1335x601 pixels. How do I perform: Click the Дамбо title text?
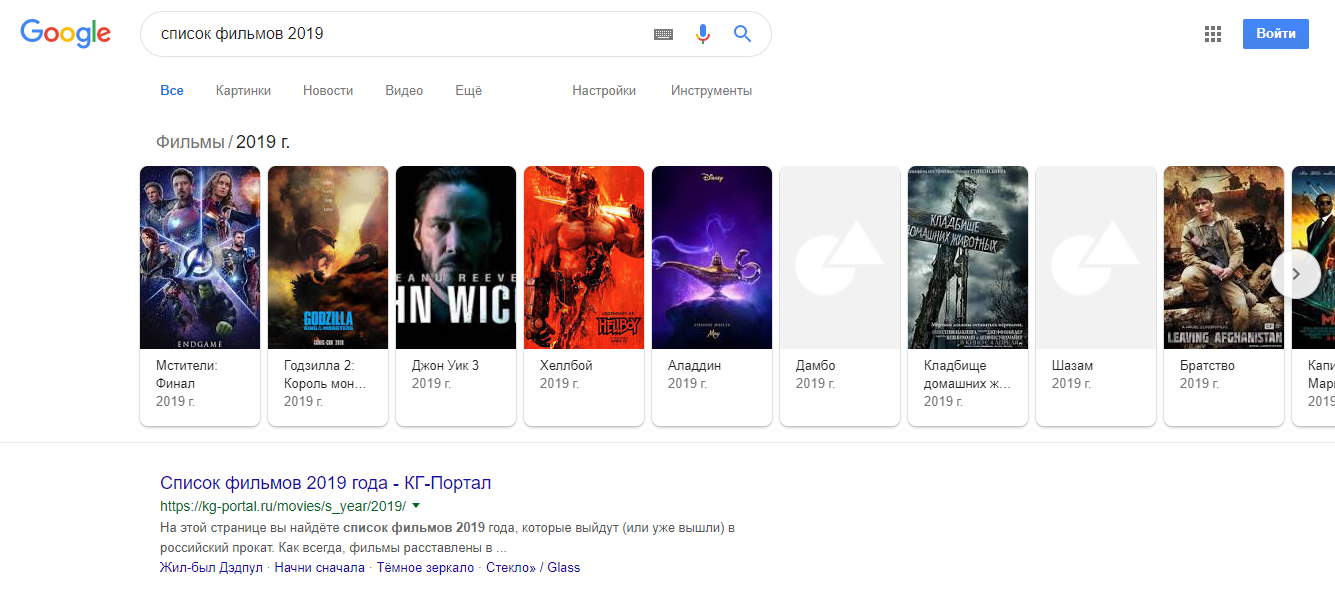pyautogui.click(x=816, y=365)
